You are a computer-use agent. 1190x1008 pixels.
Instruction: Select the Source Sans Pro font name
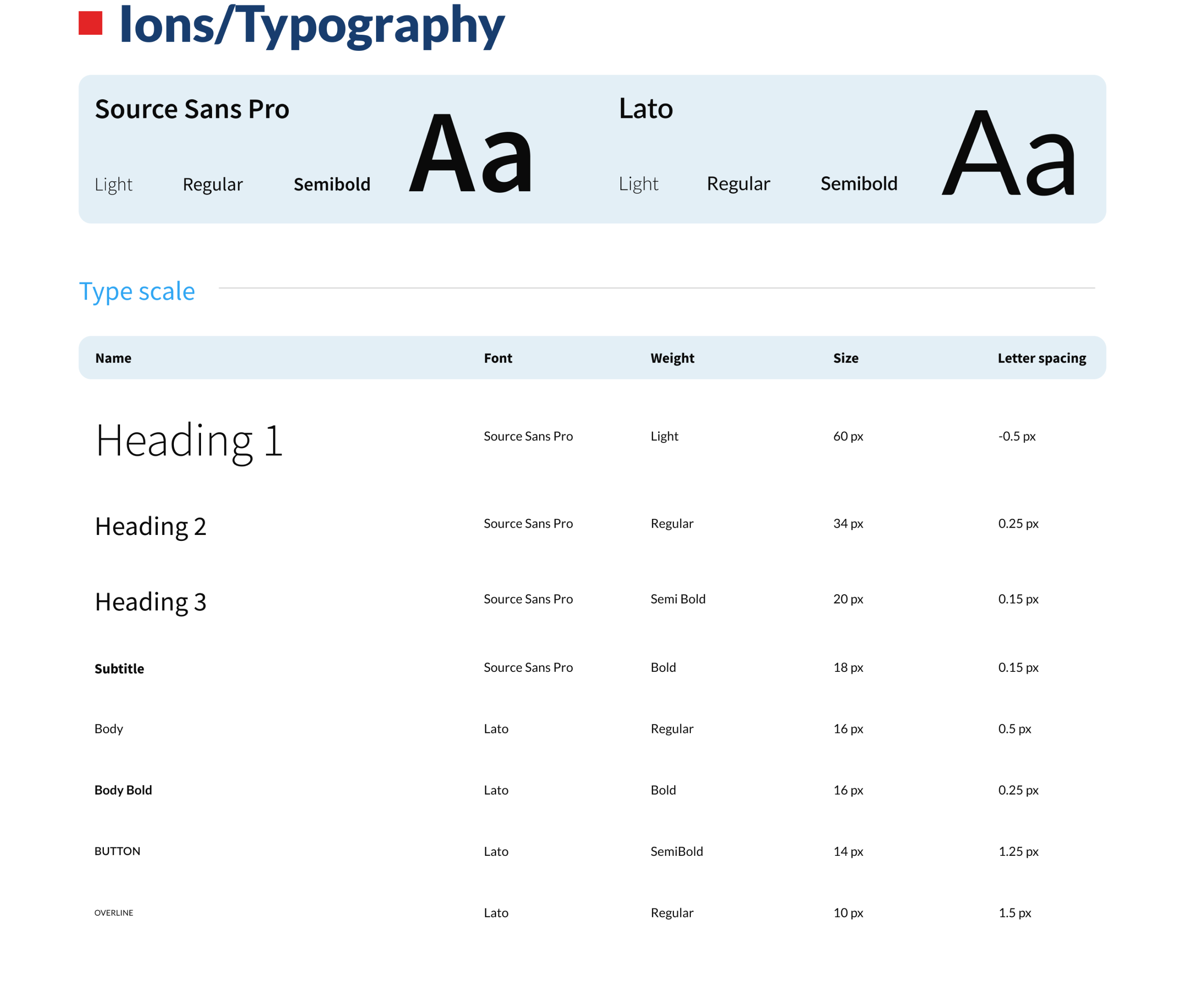192,109
